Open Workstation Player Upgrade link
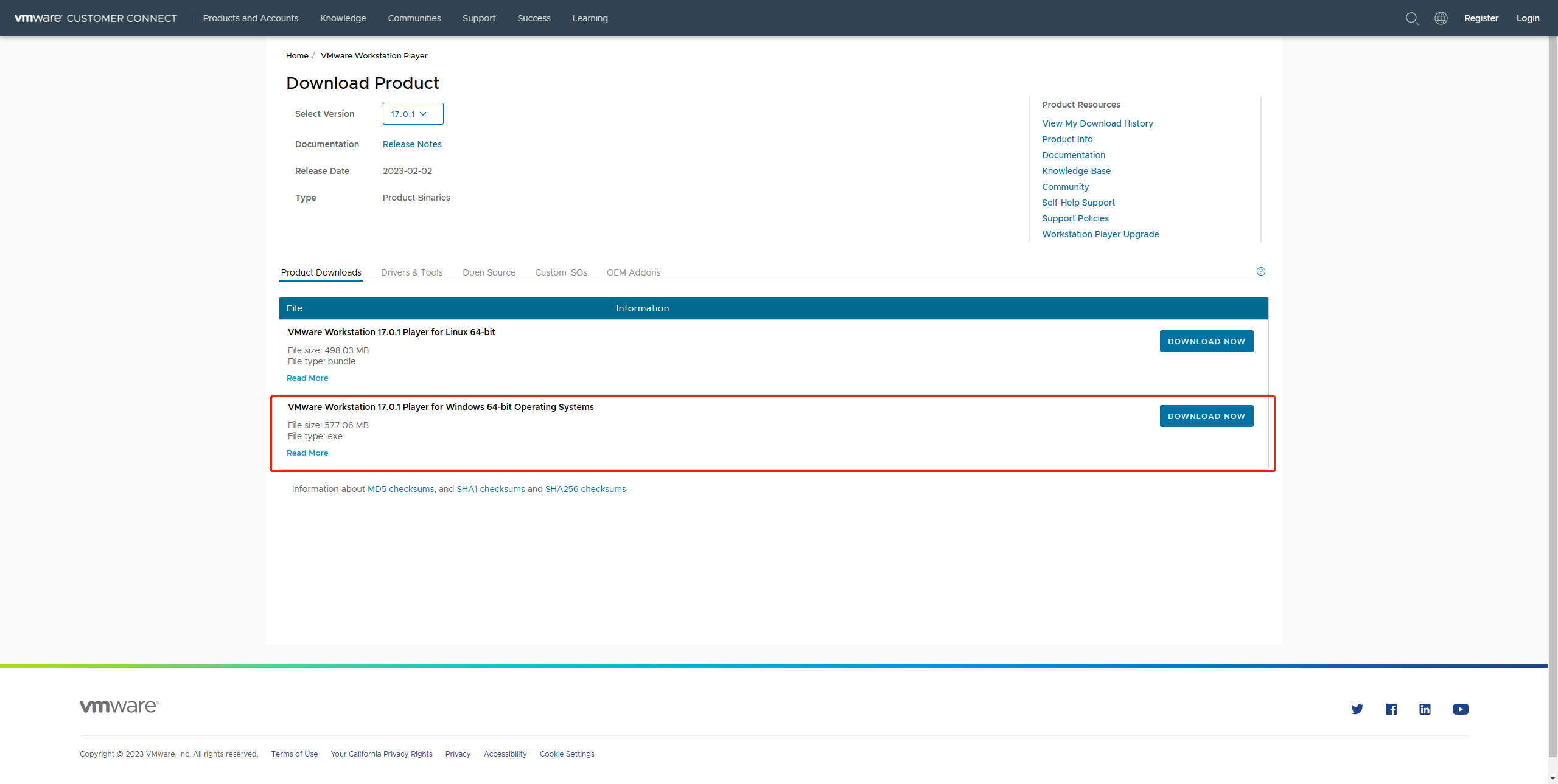 (x=1100, y=234)
